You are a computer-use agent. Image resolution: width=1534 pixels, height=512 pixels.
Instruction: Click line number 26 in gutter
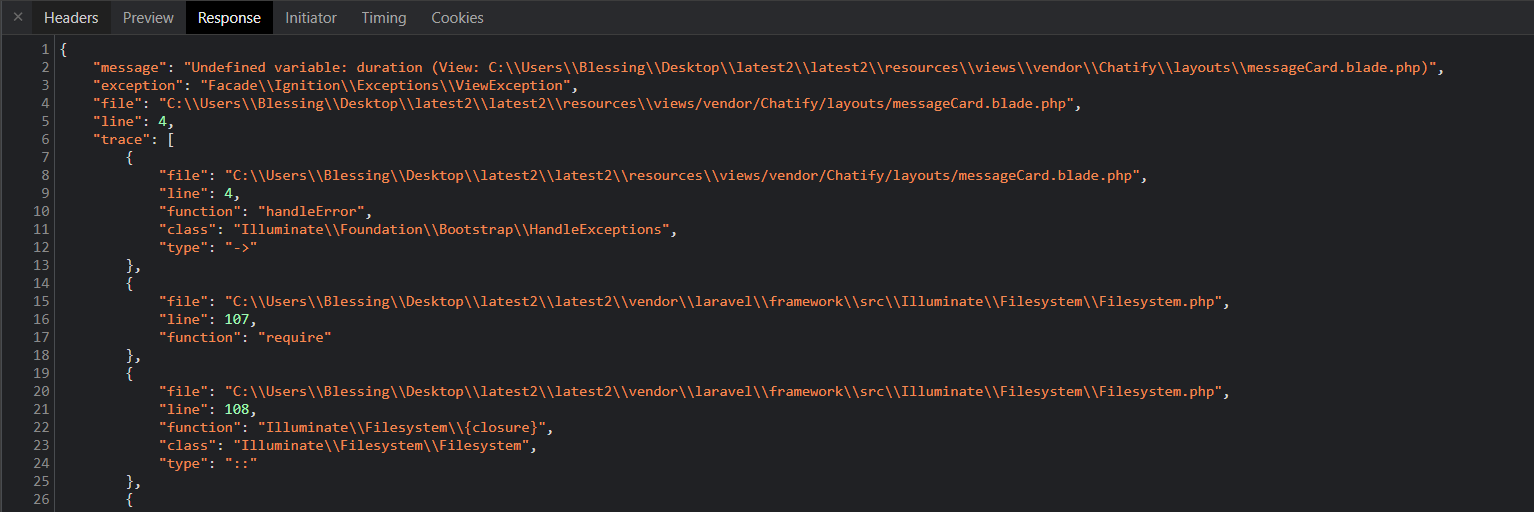click(x=41, y=500)
